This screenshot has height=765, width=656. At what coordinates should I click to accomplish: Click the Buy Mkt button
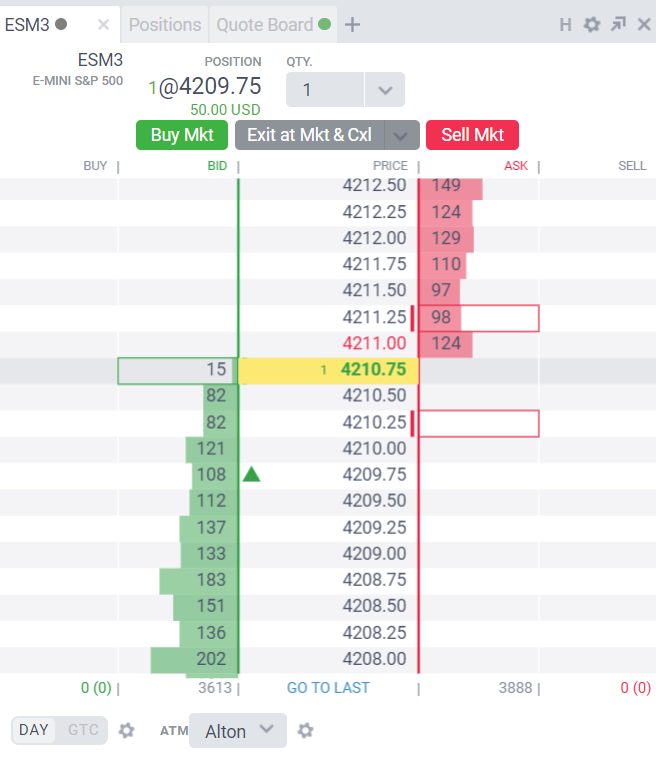pos(182,135)
